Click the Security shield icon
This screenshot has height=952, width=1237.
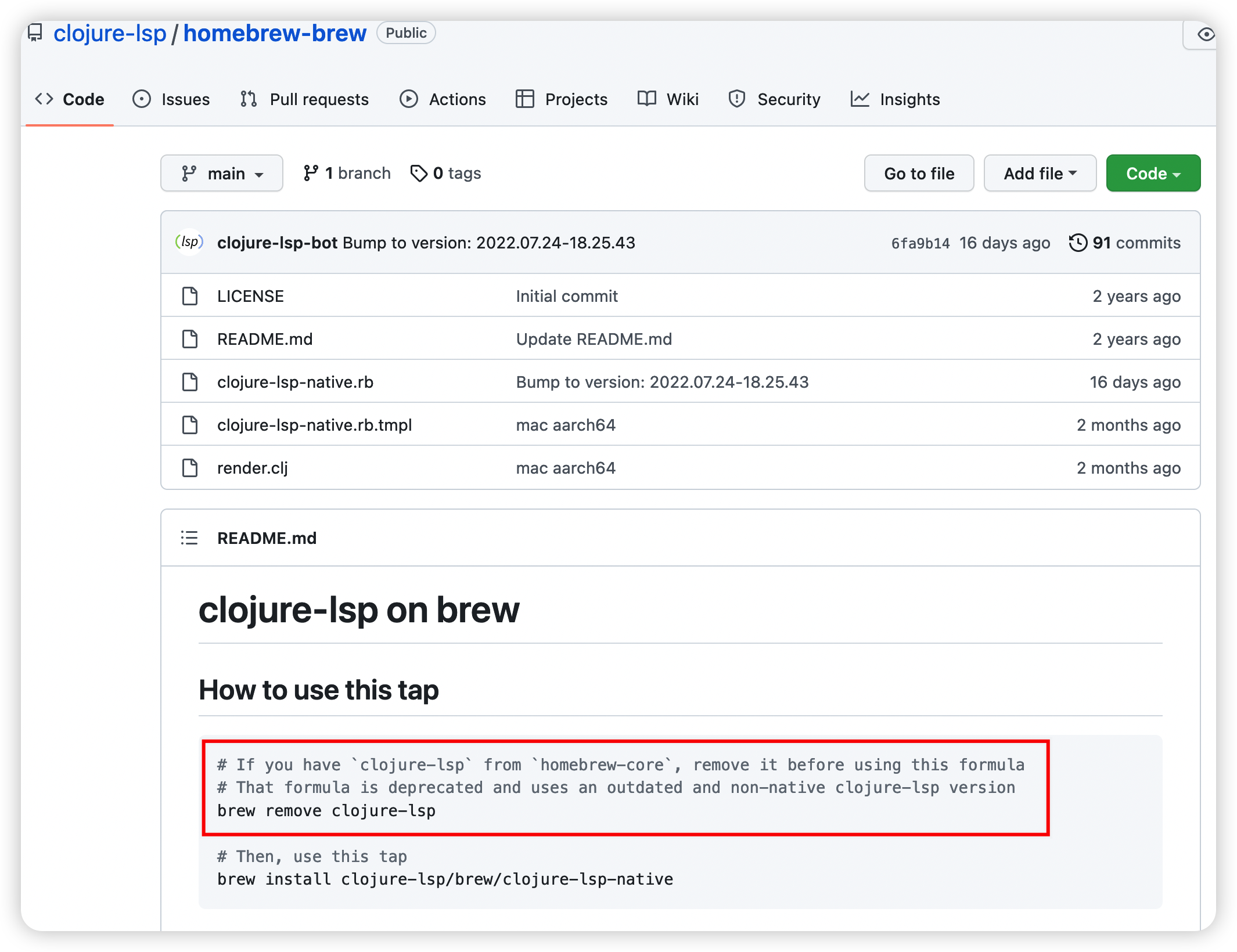[x=736, y=99]
